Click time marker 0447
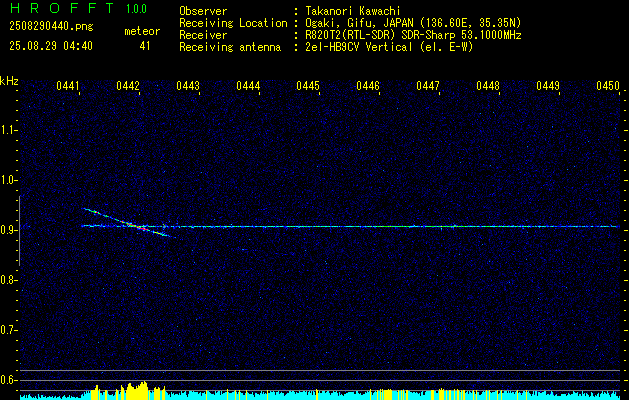This screenshot has width=629, height=400. pyautogui.click(x=428, y=85)
